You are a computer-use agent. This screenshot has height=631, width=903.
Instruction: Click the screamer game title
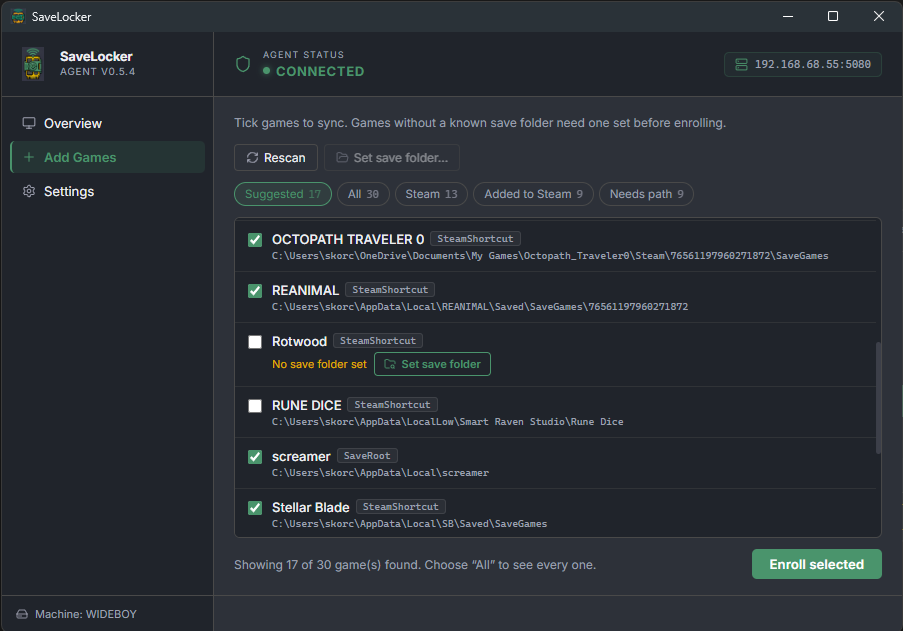pos(301,457)
